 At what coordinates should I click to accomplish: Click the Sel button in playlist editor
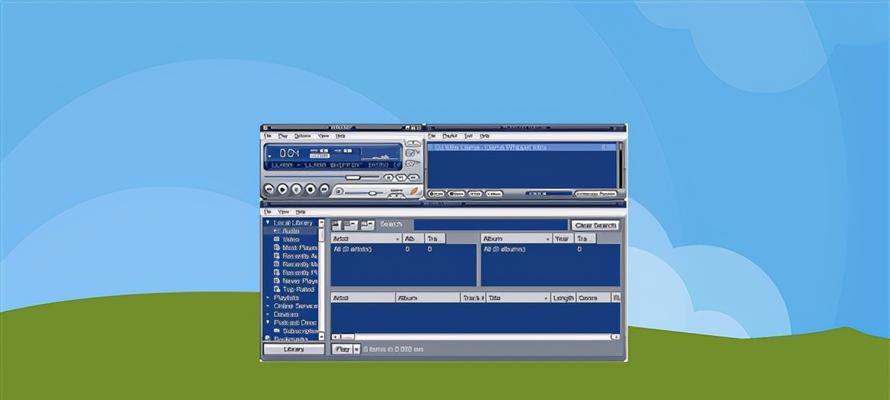[x=475, y=193]
